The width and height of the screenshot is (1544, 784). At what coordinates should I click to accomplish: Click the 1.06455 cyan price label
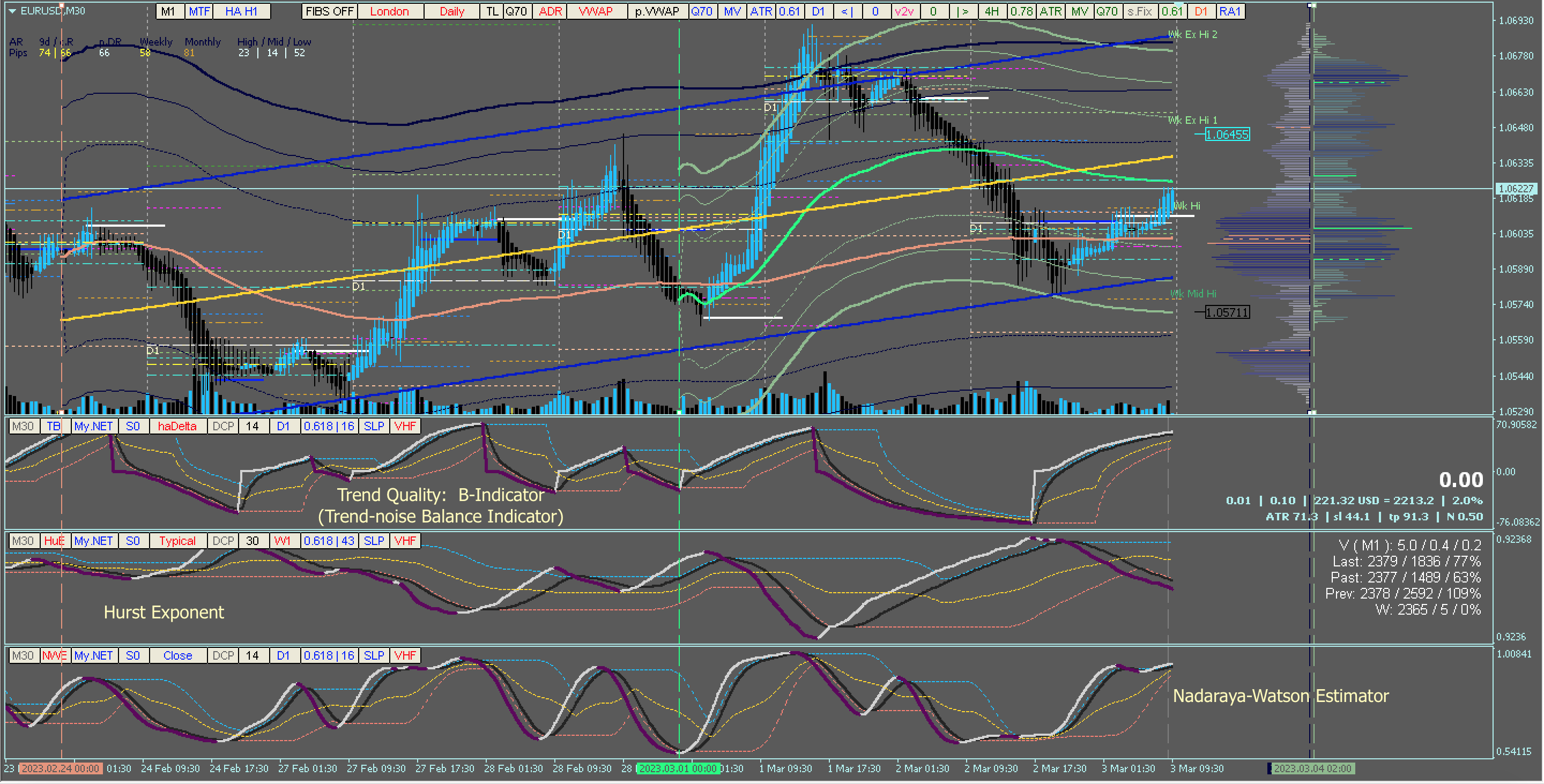1227,135
